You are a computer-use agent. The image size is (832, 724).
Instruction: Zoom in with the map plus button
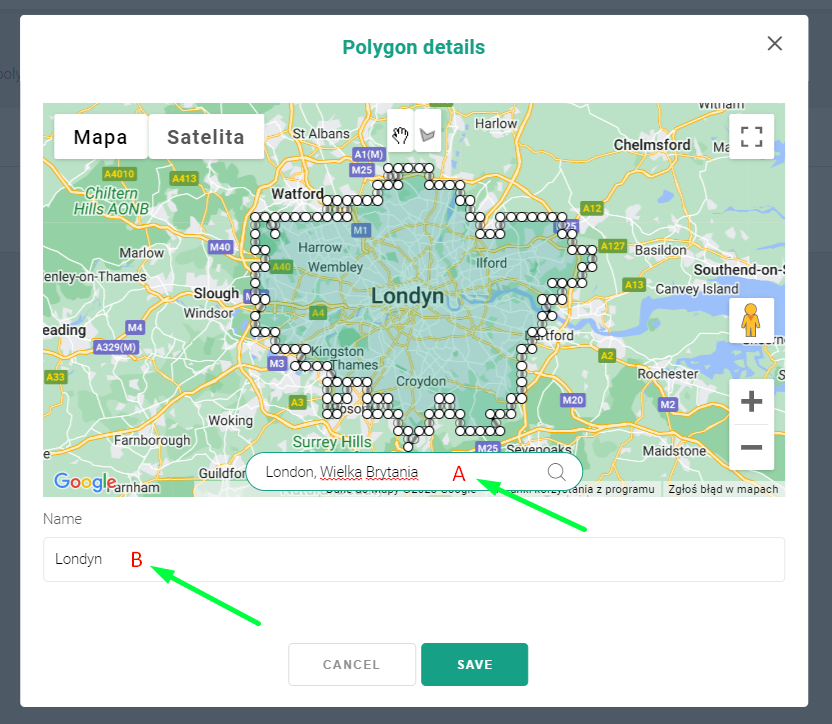[x=751, y=401]
